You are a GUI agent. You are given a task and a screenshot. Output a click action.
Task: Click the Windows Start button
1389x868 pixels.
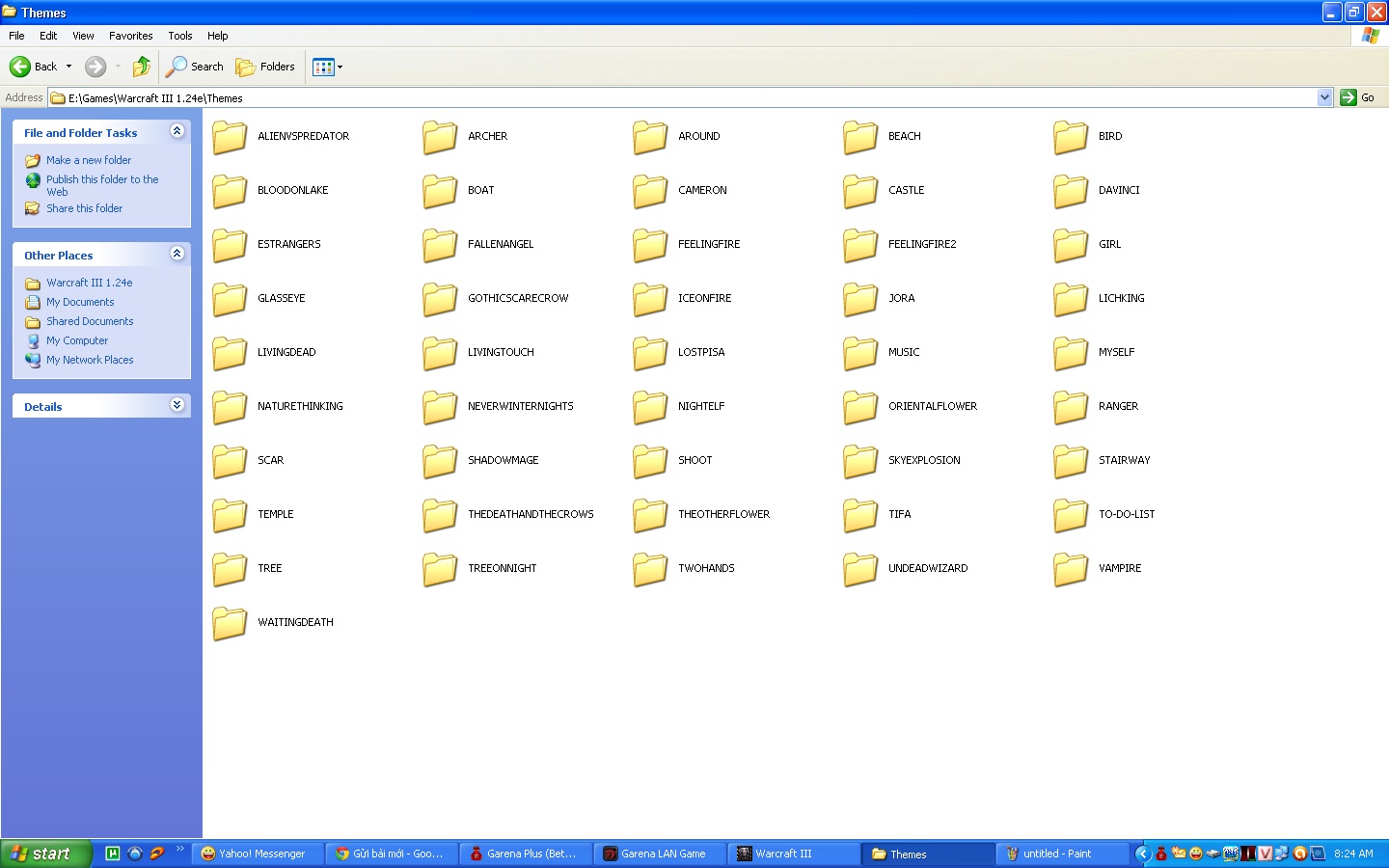(x=46, y=854)
